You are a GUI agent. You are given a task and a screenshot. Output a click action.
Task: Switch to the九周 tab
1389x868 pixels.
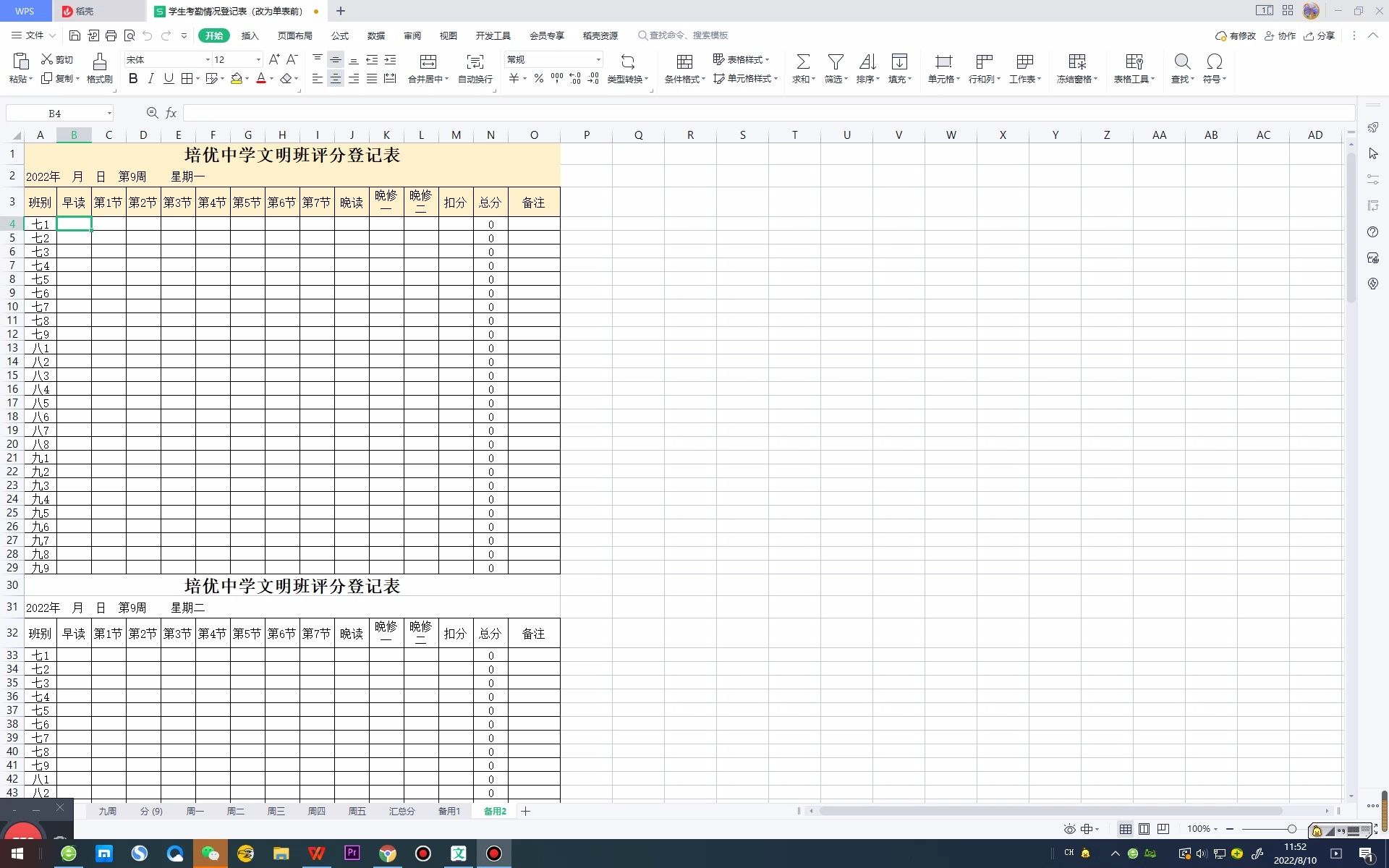click(x=107, y=811)
